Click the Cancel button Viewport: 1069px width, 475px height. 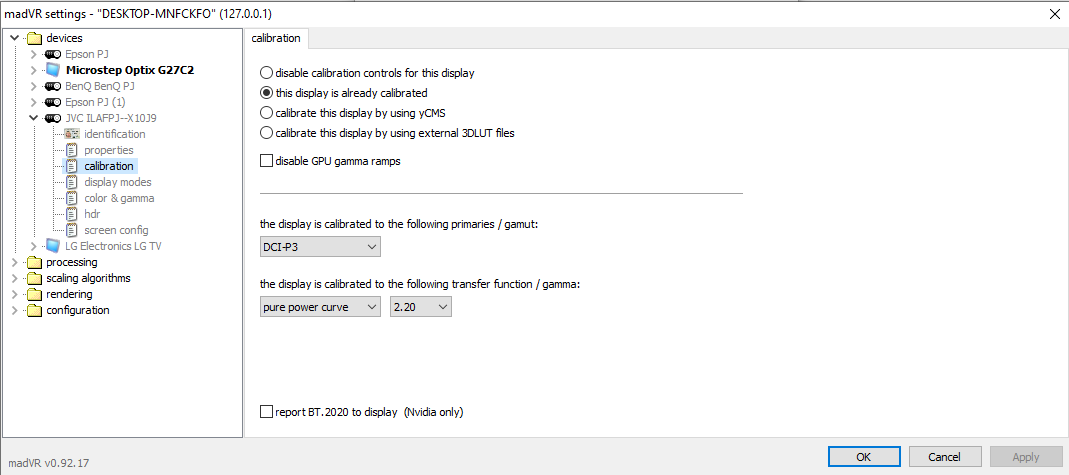click(x=945, y=457)
